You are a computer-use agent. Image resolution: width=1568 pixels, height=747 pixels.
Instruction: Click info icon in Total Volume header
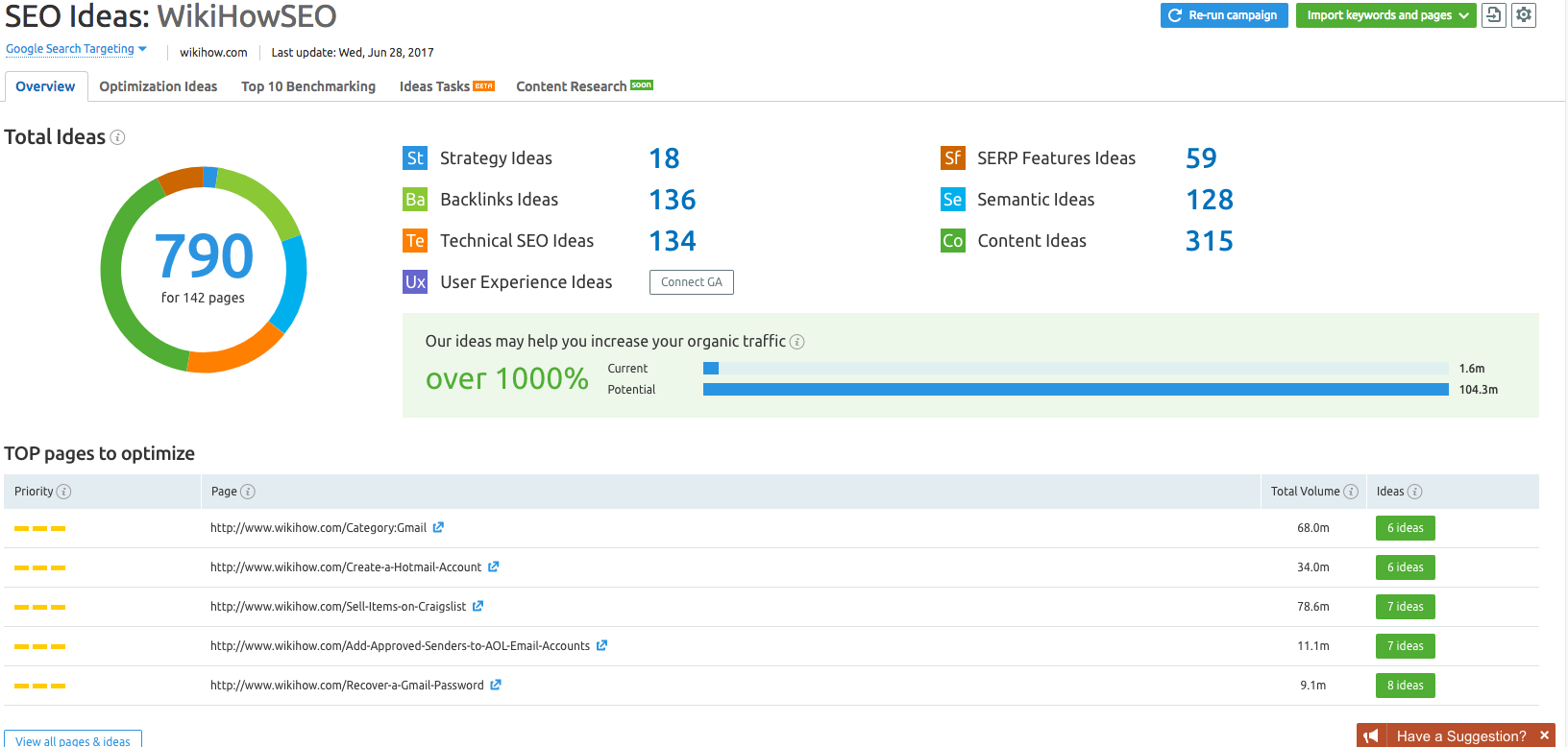point(1351,492)
